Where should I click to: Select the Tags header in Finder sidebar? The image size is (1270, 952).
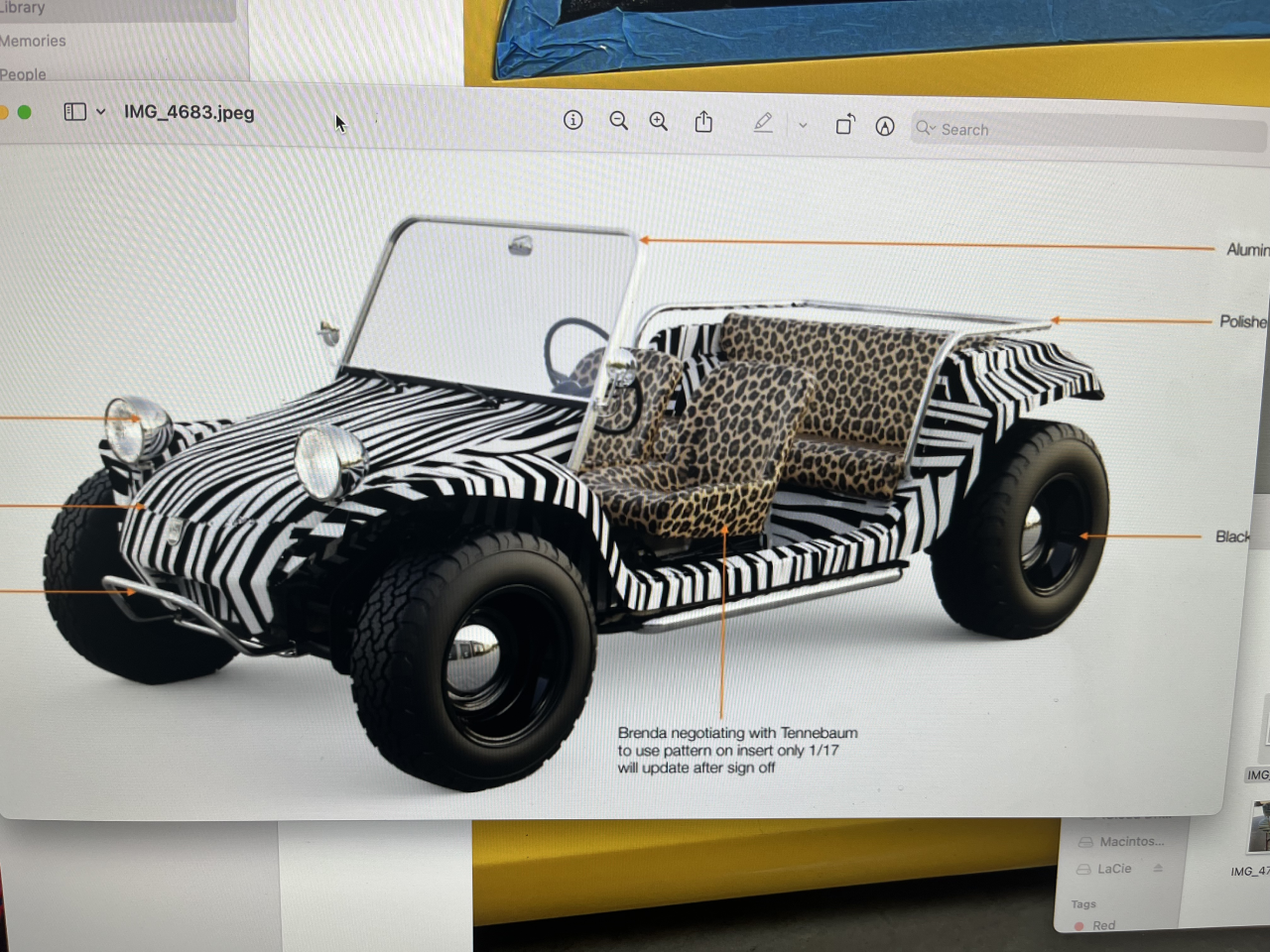[1083, 903]
